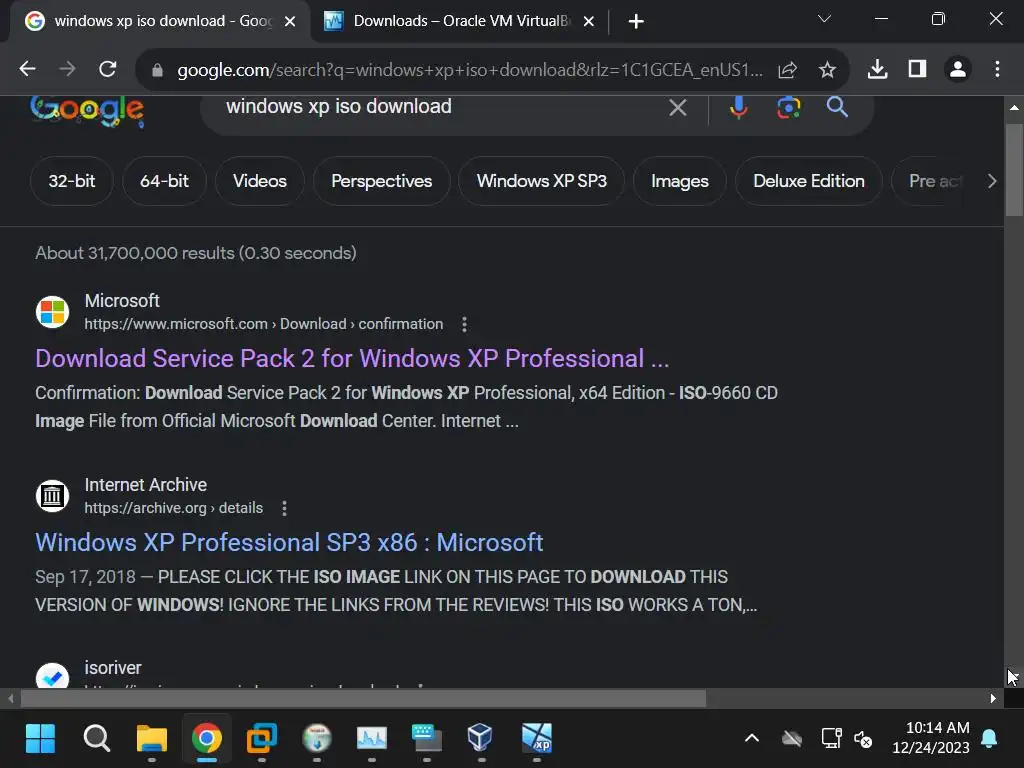Image resolution: width=1024 pixels, height=768 pixels.
Task: Apply Deluxe Edition filter chip
Action: coord(808,181)
